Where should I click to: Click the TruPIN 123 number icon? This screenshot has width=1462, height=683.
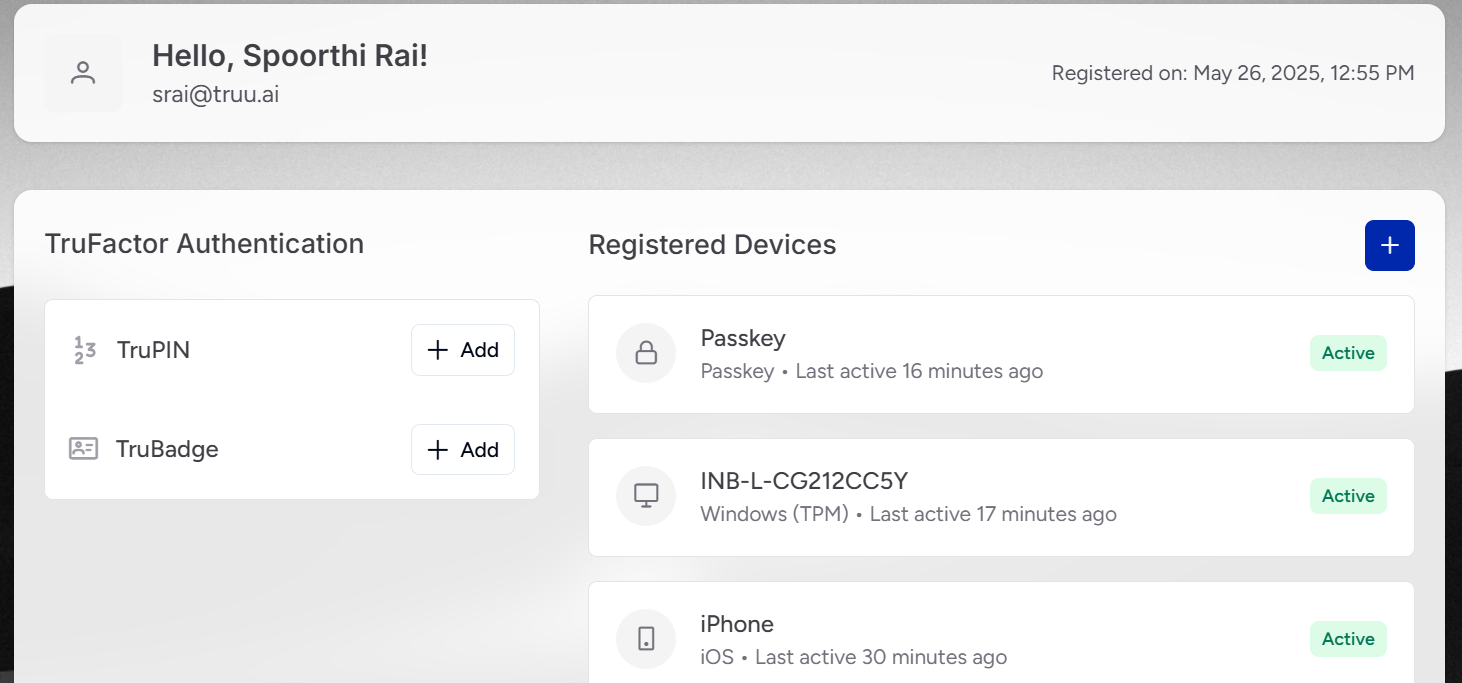point(85,350)
